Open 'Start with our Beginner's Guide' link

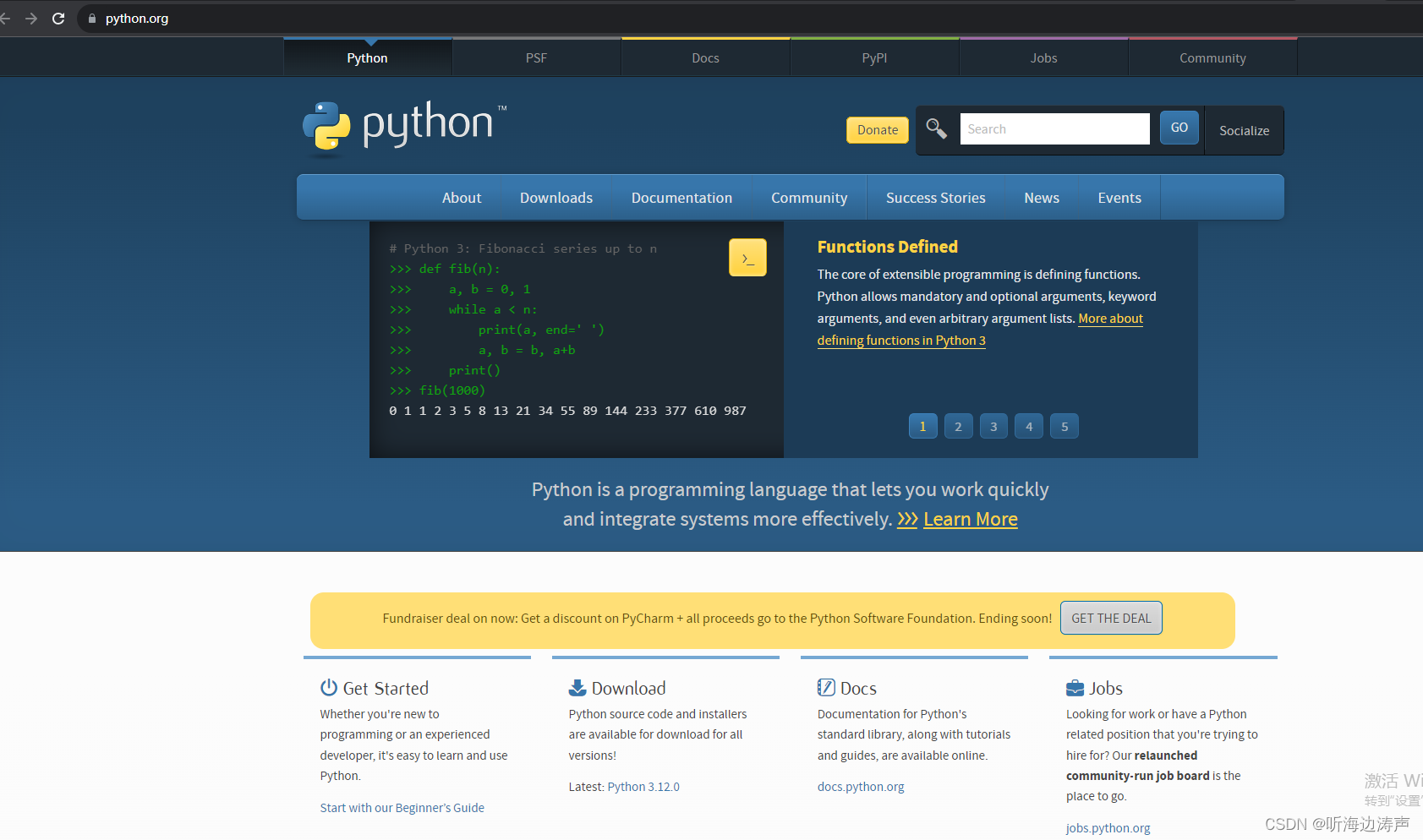[402, 808]
